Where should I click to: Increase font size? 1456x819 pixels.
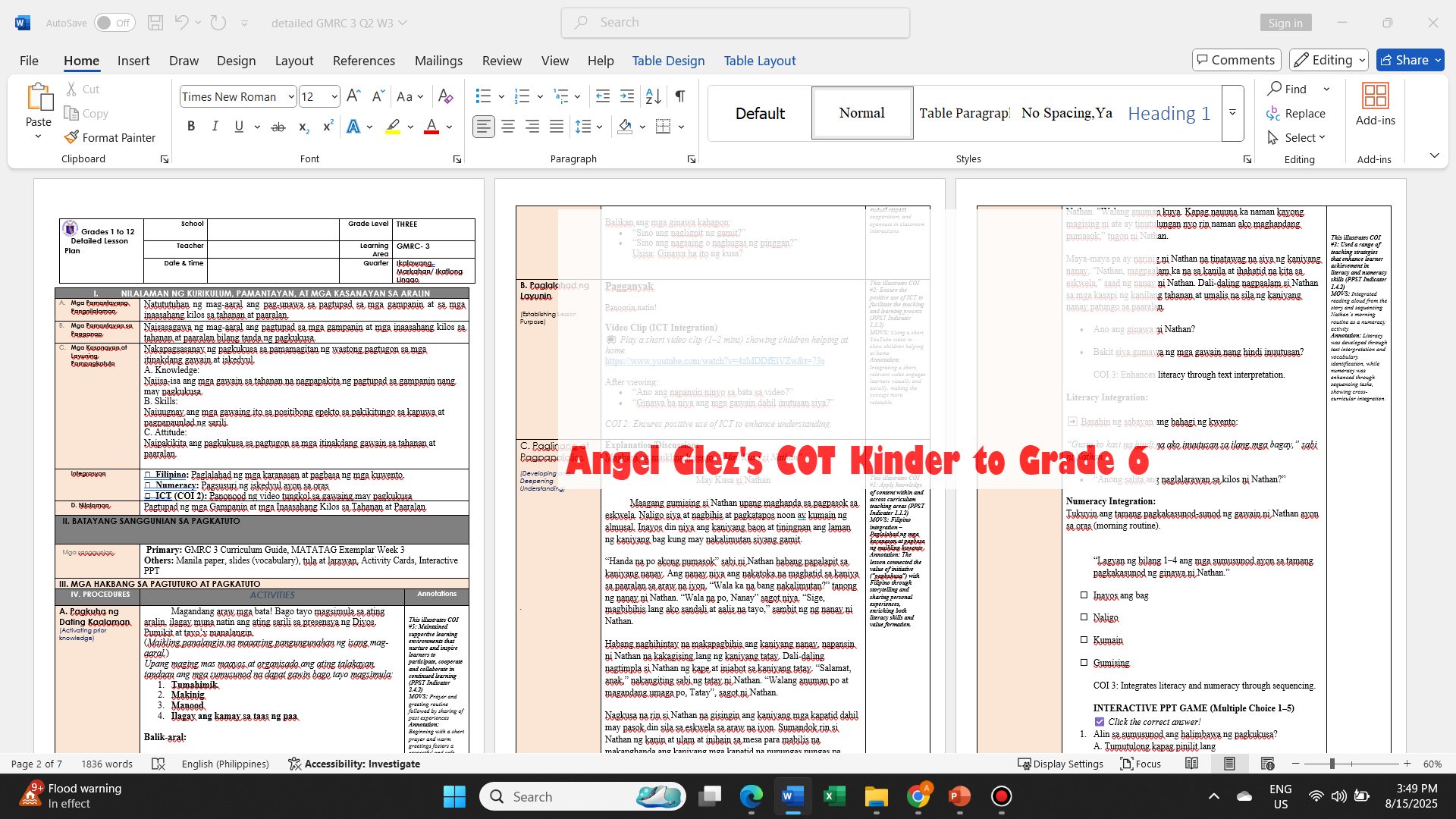click(353, 96)
